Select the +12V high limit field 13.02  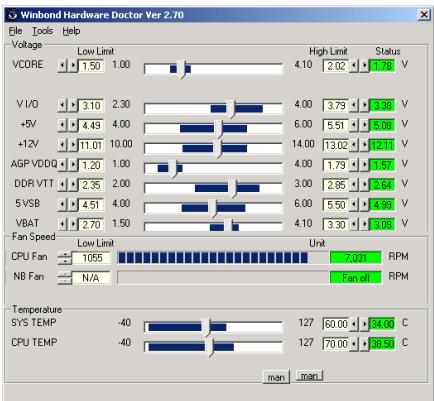tap(336, 145)
